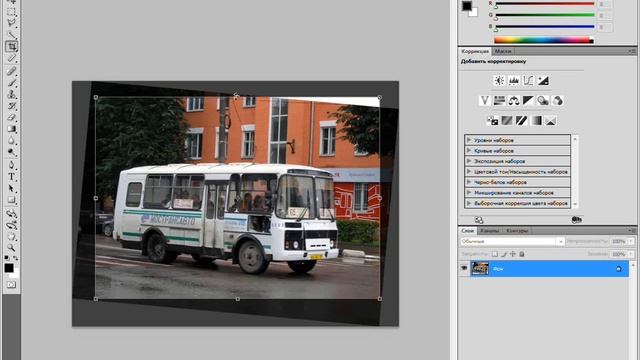Expand the Уровни наборов presets

point(469,140)
